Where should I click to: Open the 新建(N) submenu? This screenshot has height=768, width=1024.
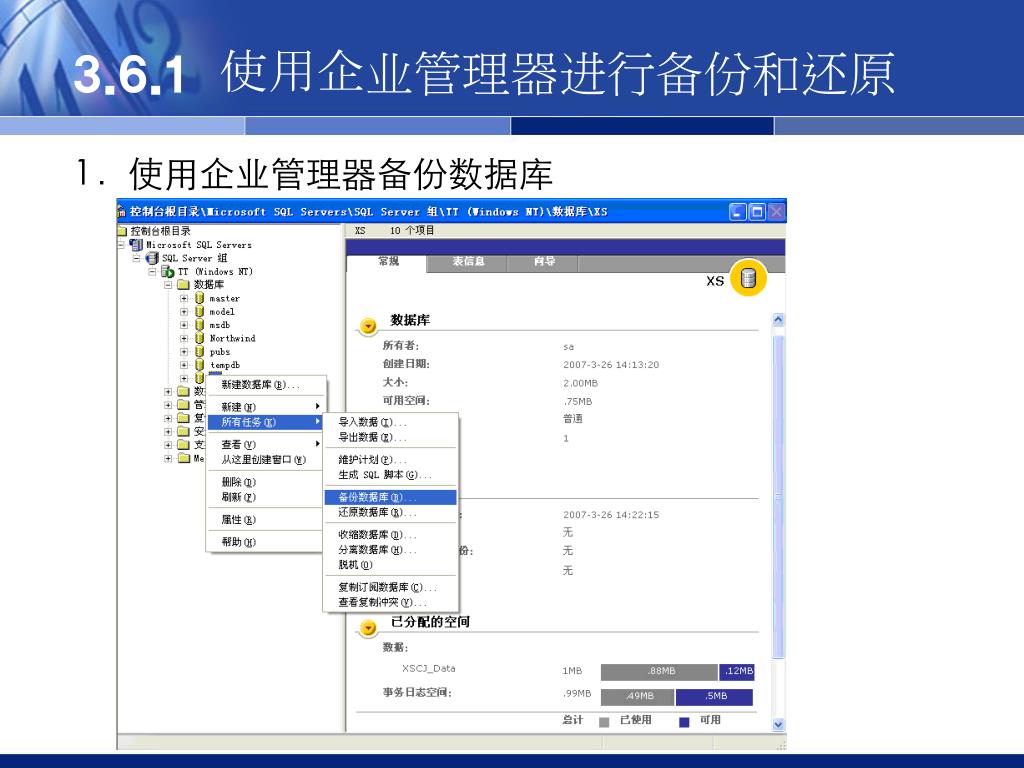266,407
